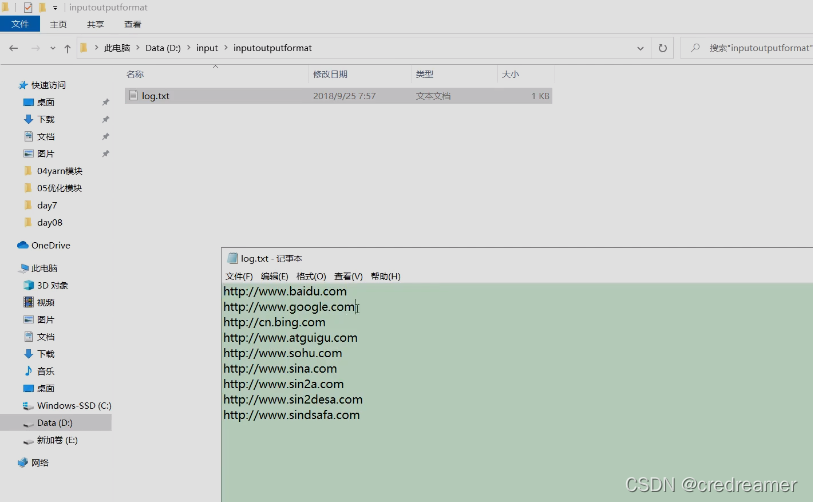813x502 pixels.
Task: Open the day08 folder
Action: coord(49,222)
